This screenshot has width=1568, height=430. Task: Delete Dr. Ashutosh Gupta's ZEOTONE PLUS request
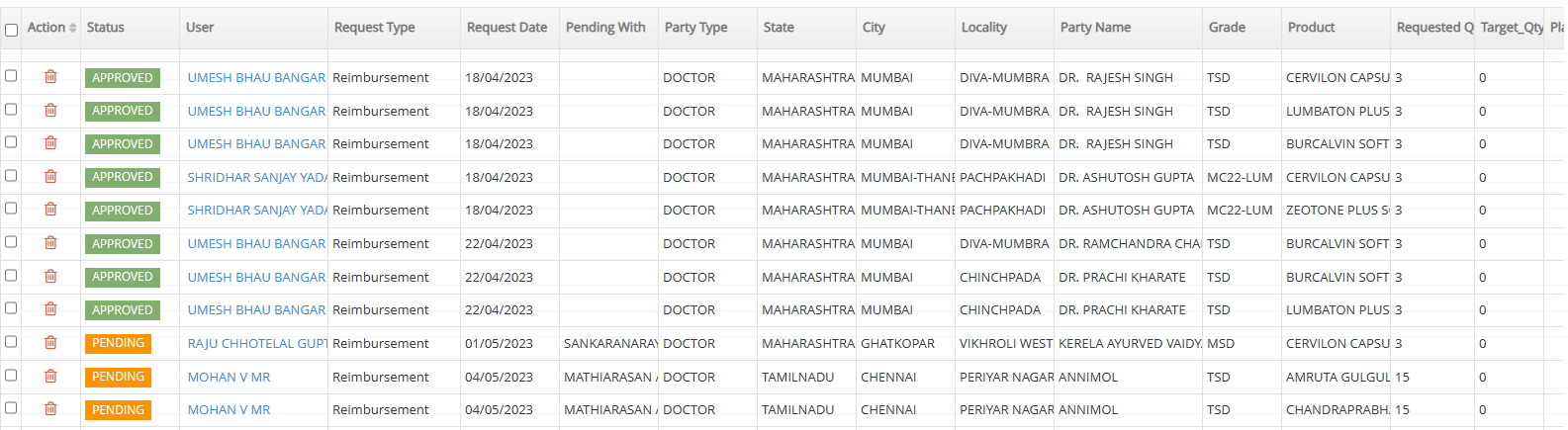click(x=50, y=210)
